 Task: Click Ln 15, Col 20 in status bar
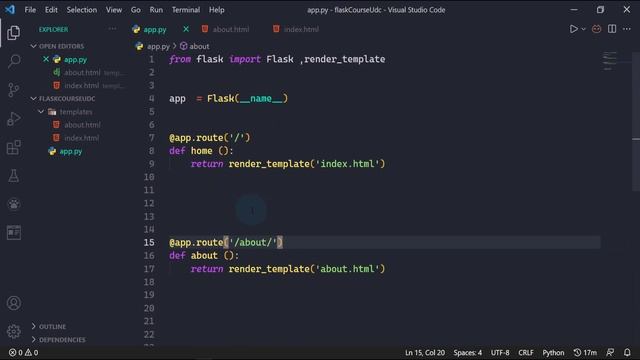pyautogui.click(x=424, y=352)
